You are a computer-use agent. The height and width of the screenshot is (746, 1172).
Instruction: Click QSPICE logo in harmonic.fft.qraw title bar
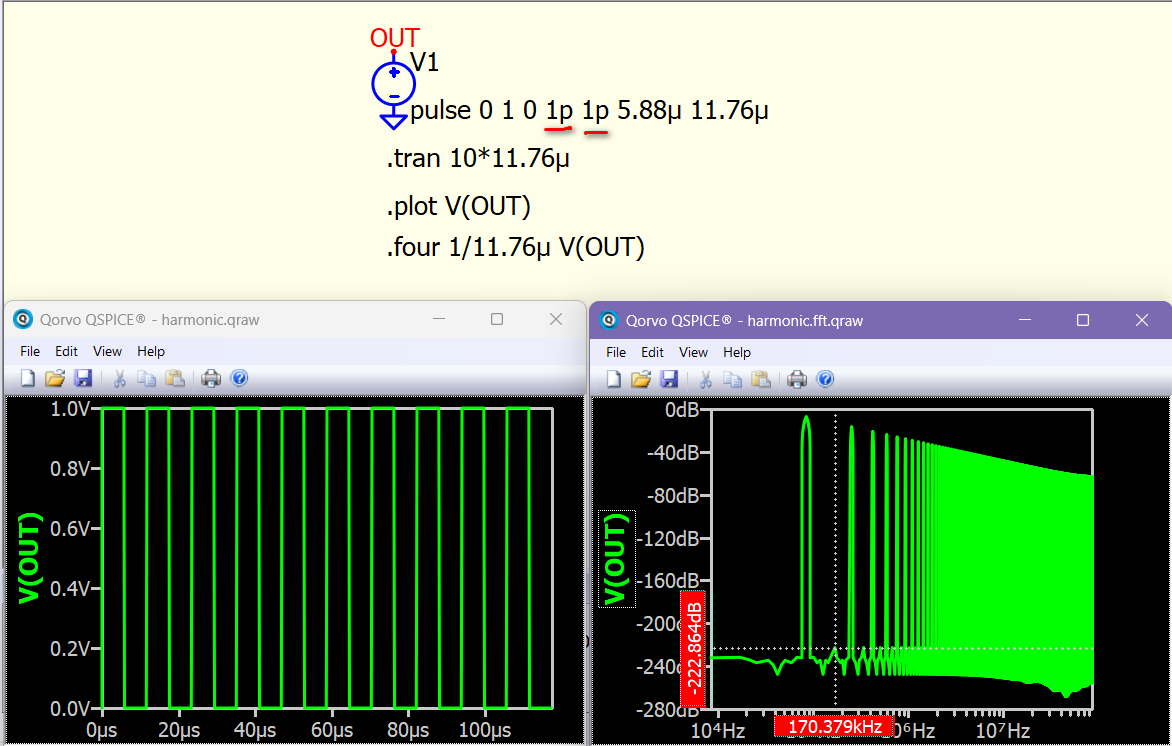tap(610, 321)
